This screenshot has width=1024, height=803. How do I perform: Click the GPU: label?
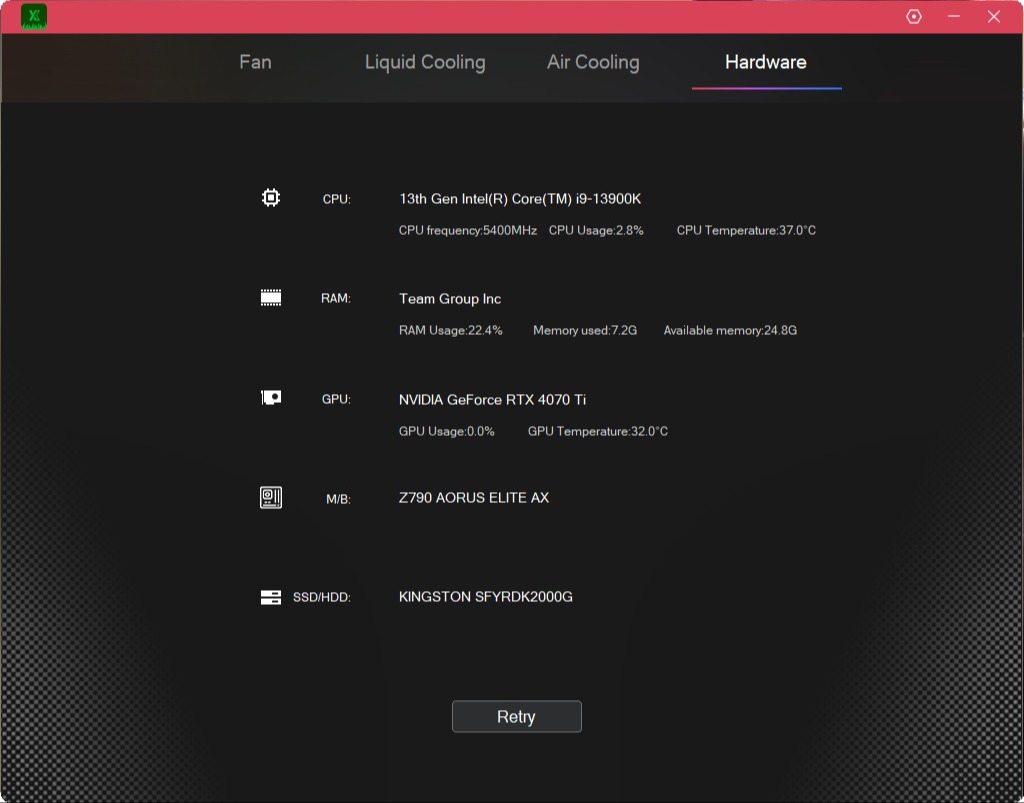click(x=336, y=399)
